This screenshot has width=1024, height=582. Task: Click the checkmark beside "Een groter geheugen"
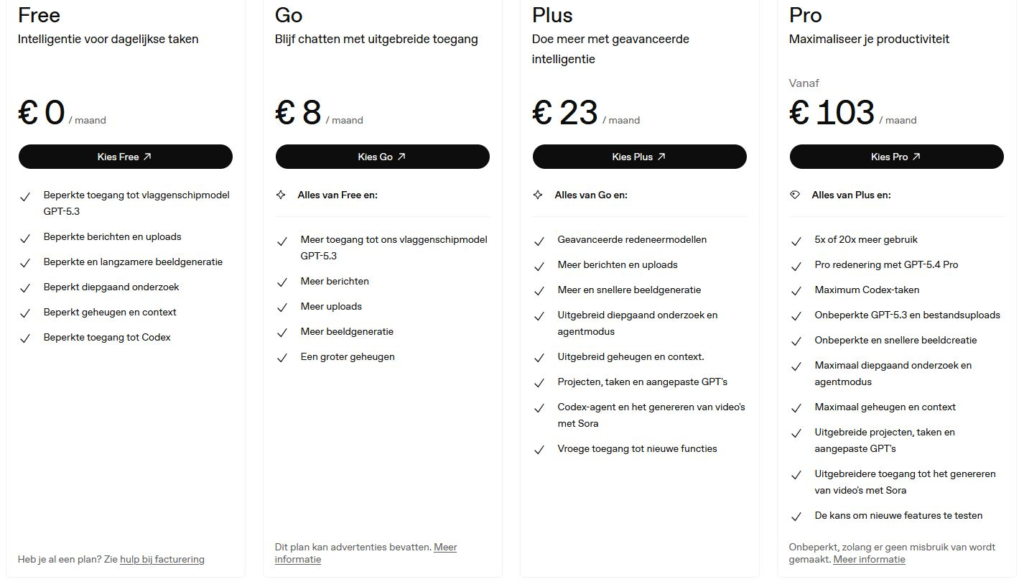(281, 357)
